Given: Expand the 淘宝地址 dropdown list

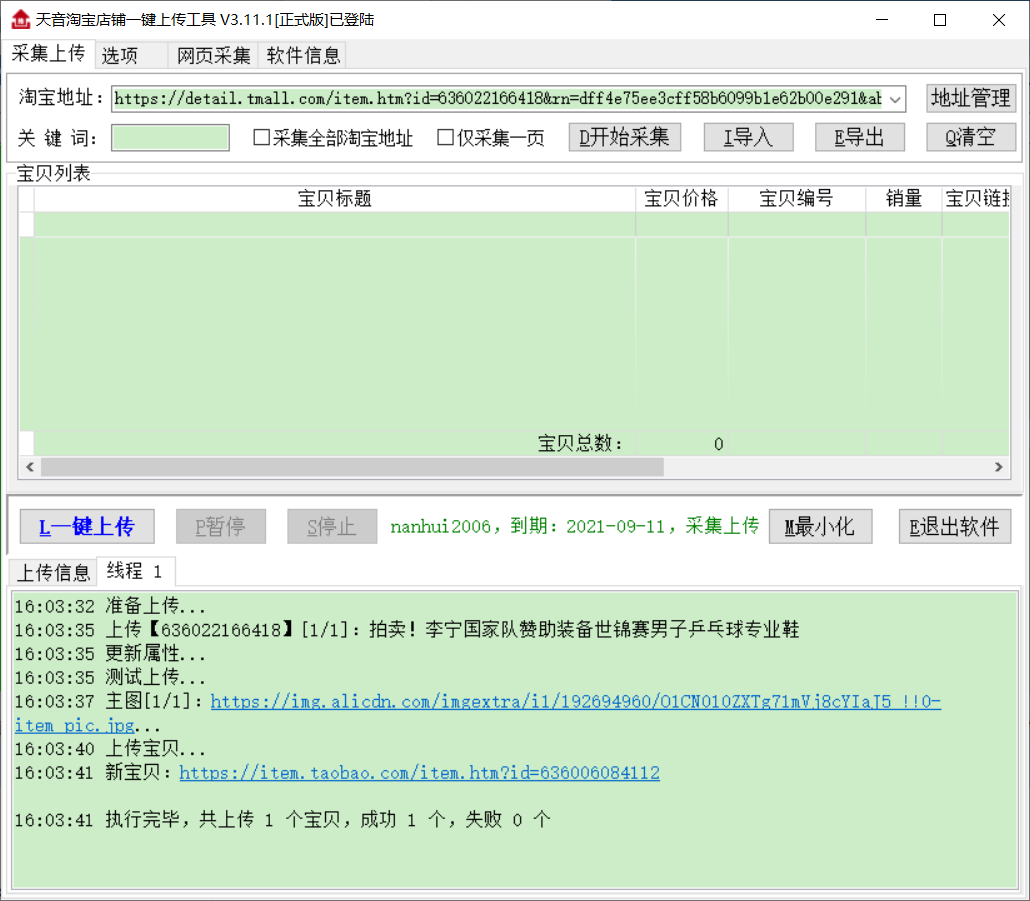Looking at the screenshot, I should 895,98.
